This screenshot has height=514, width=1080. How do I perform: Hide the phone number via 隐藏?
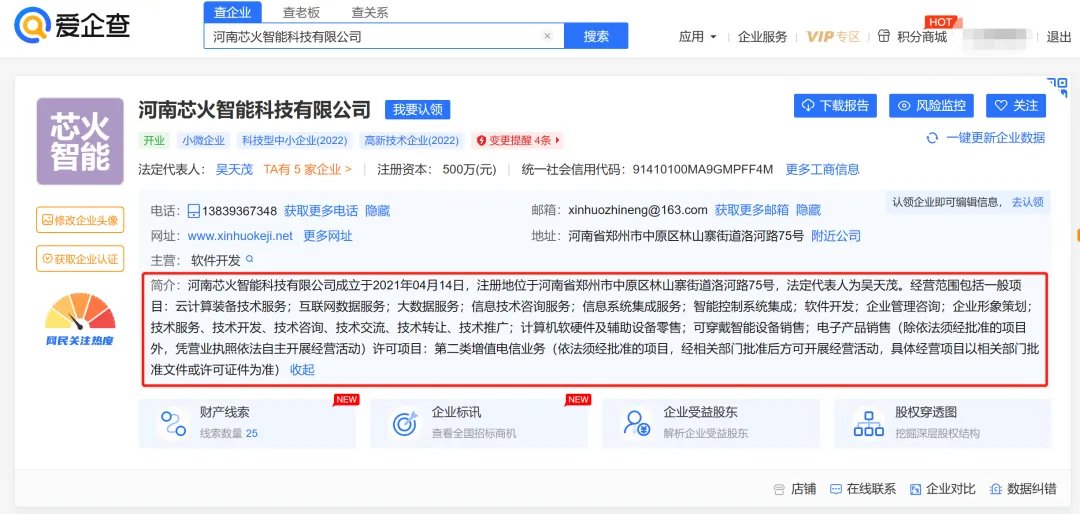click(x=377, y=211)
